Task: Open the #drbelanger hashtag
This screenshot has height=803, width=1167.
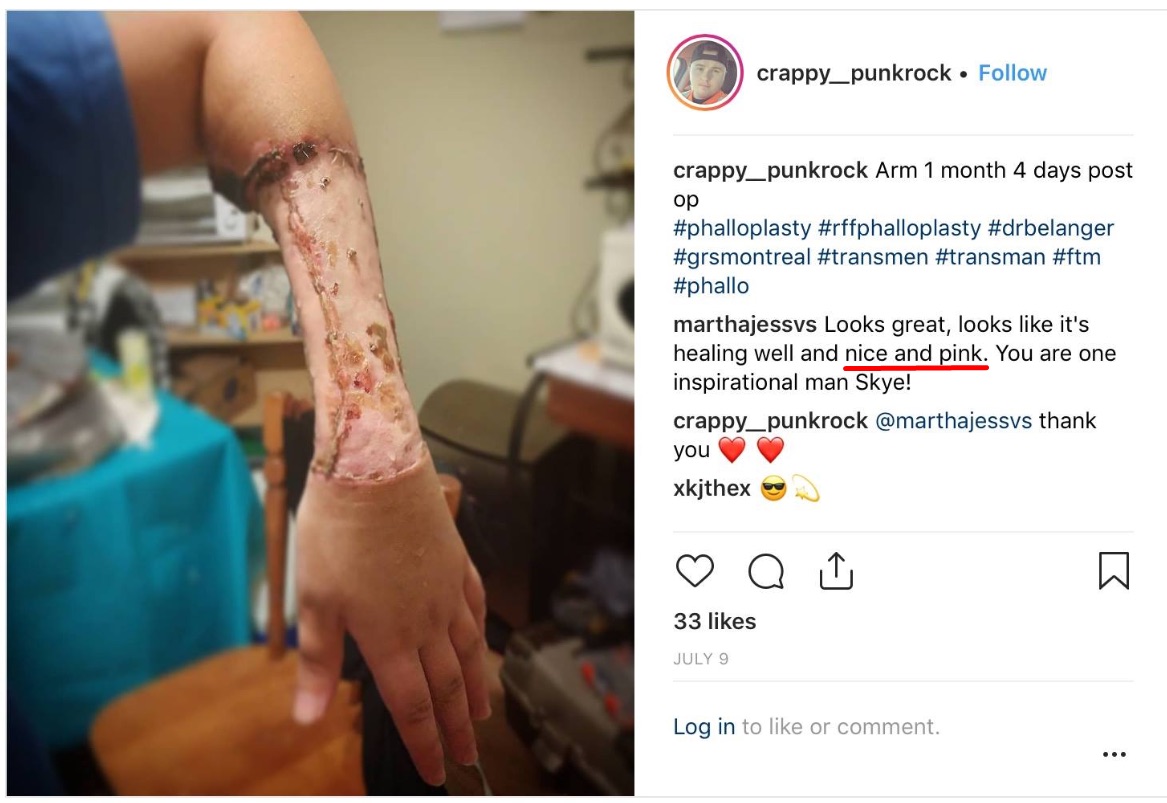Action: click(1051, 228)
